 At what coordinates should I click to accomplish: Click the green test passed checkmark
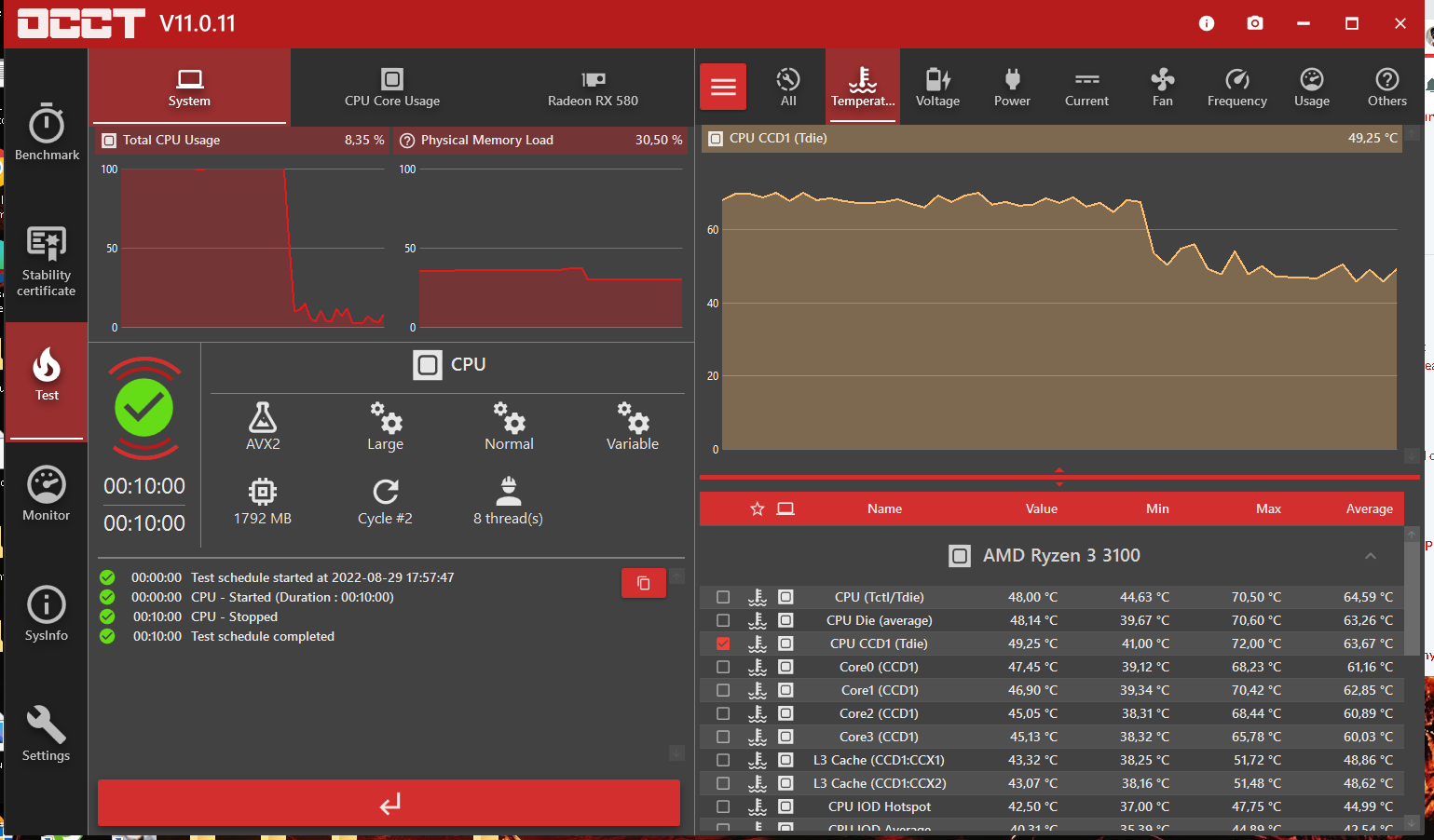pyautogui.click(x=144, y=408)
